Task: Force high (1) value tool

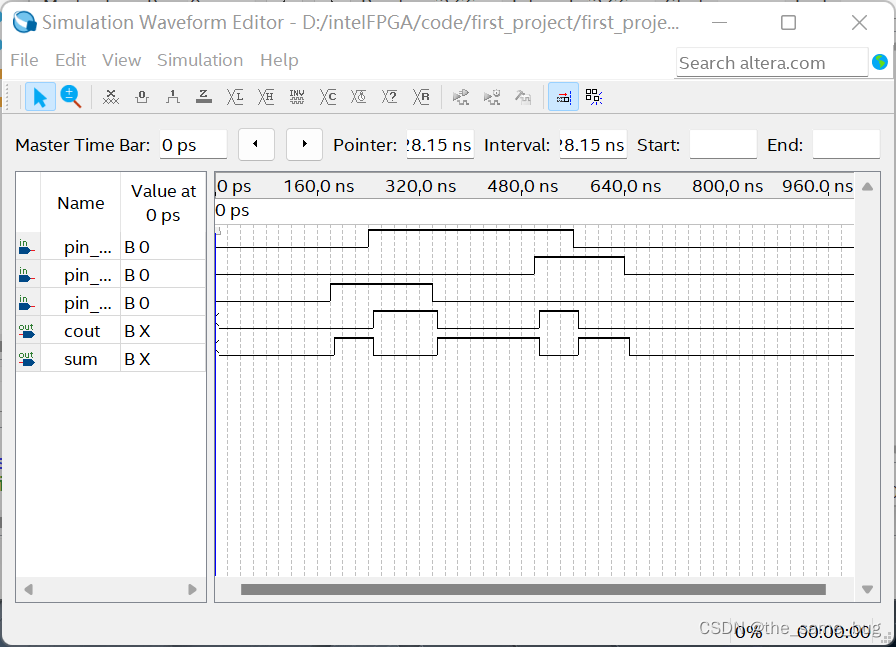Action: tap(173, 97)
